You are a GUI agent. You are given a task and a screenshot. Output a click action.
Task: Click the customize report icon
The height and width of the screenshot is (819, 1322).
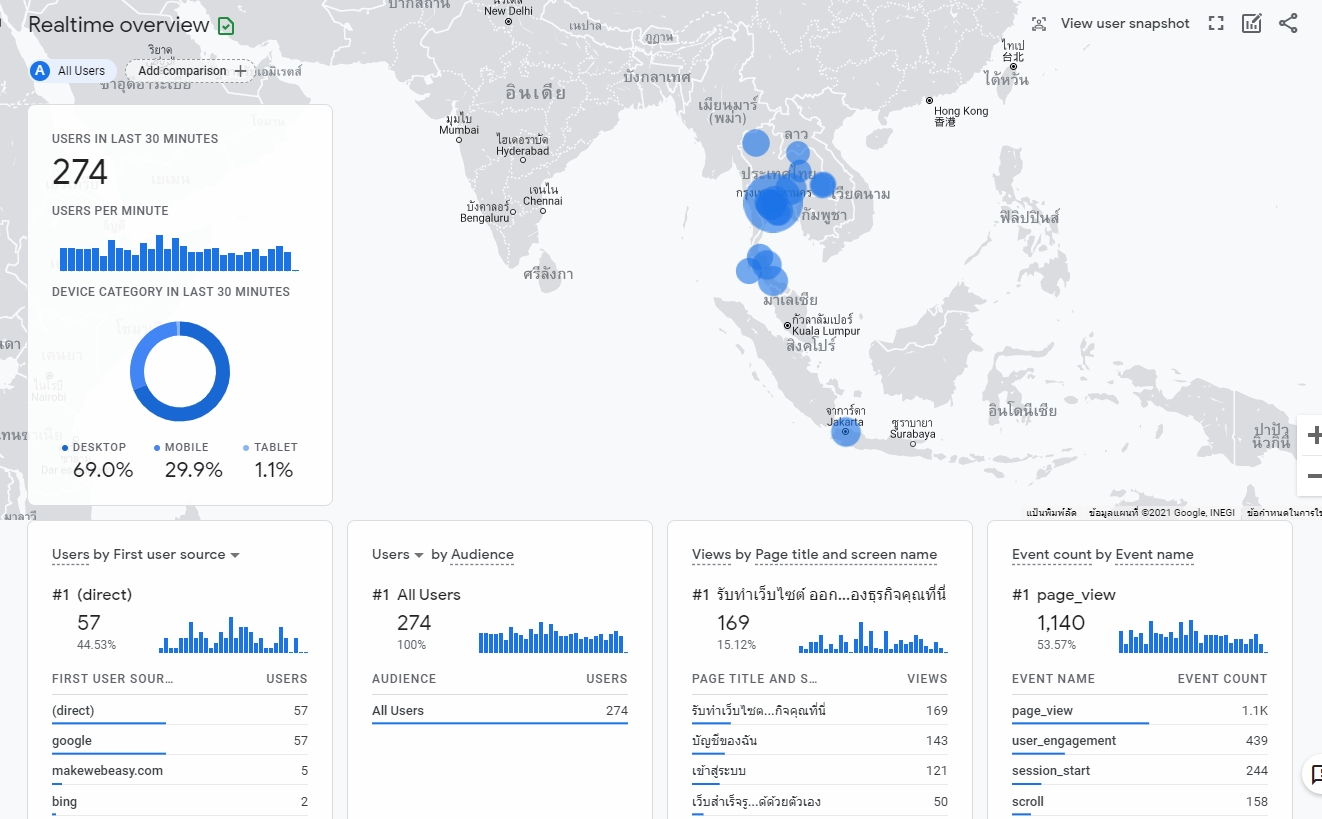point(1252,24)
